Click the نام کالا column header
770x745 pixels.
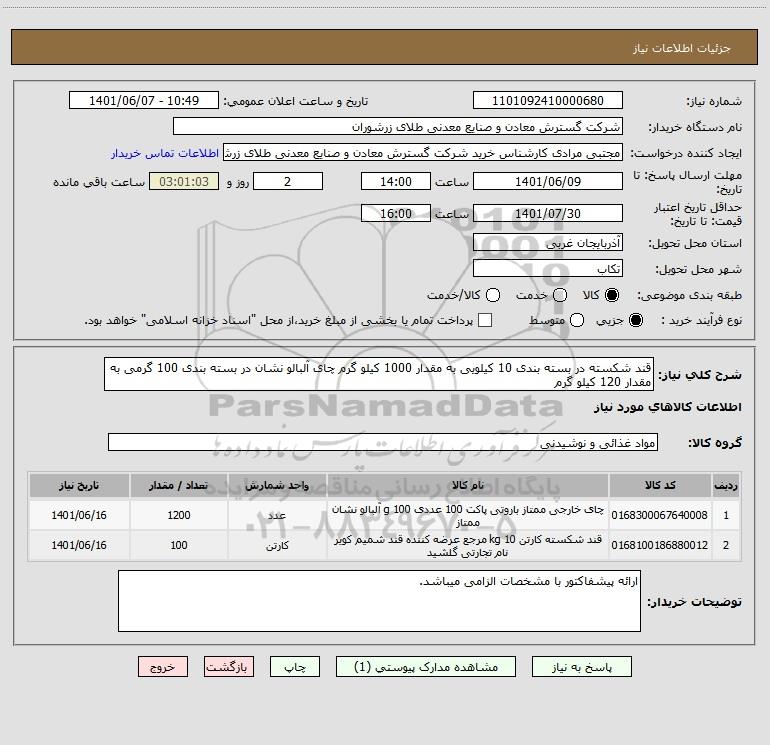coord(468,486)
